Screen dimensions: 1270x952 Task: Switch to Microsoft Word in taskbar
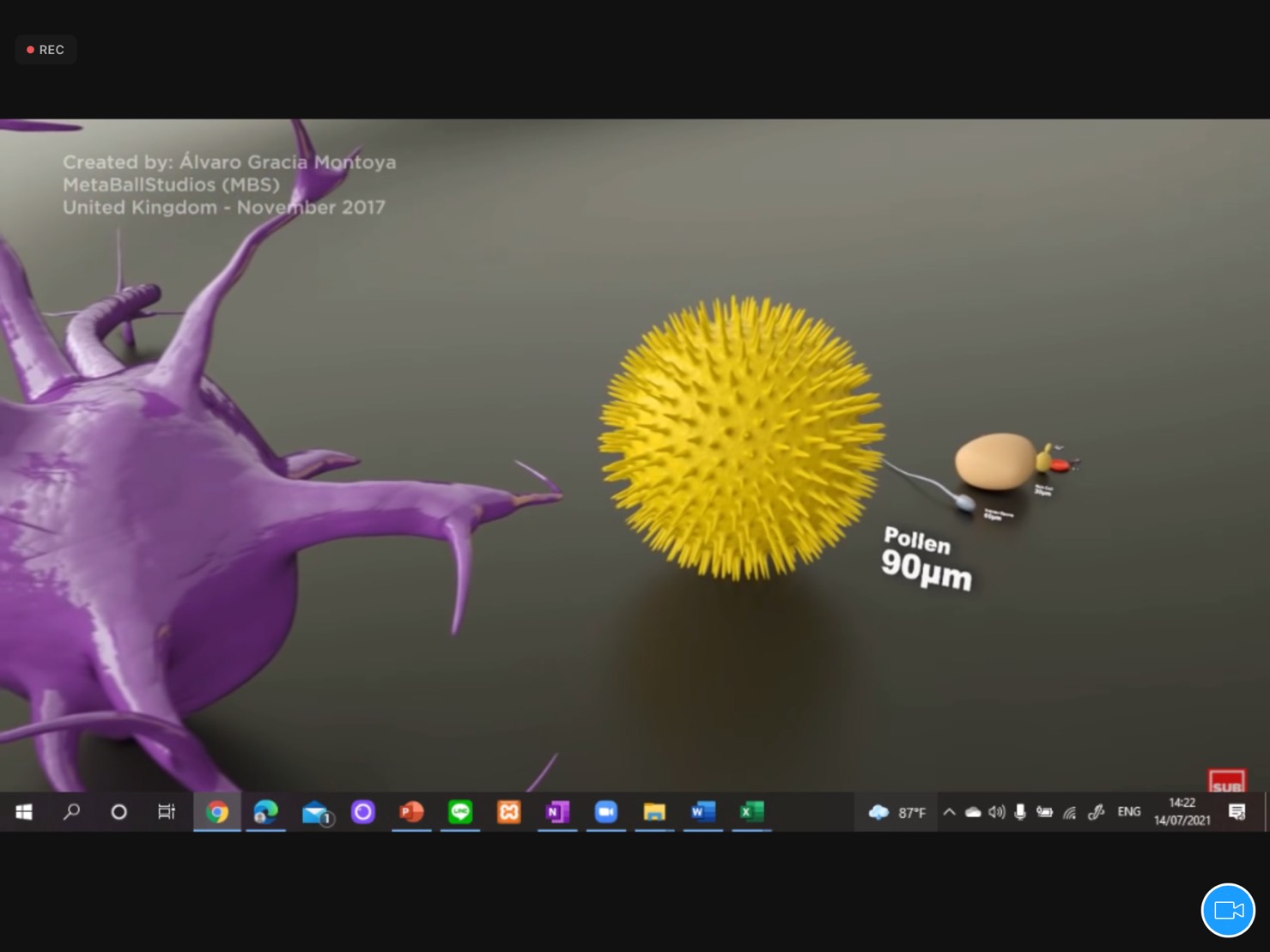(x=703, y=811)
